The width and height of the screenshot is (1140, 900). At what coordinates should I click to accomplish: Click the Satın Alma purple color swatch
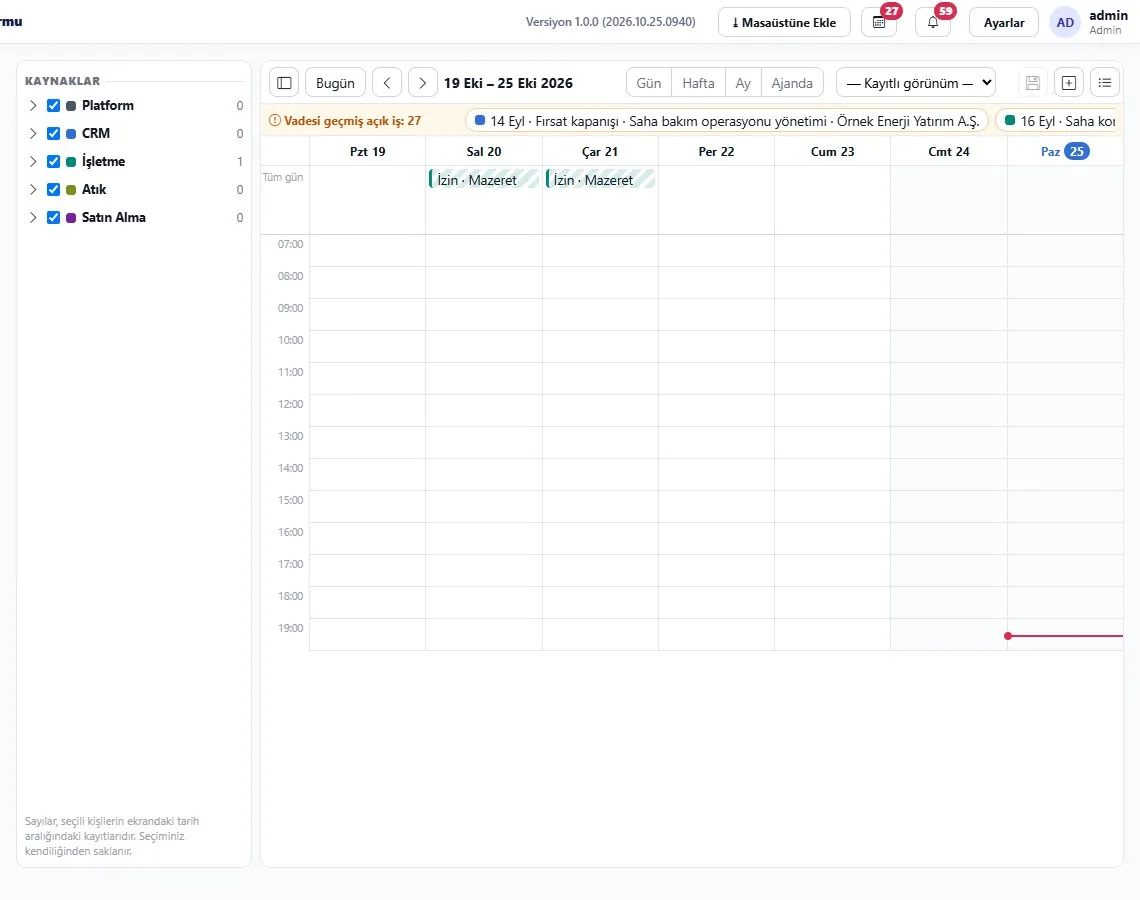point(71,217)
